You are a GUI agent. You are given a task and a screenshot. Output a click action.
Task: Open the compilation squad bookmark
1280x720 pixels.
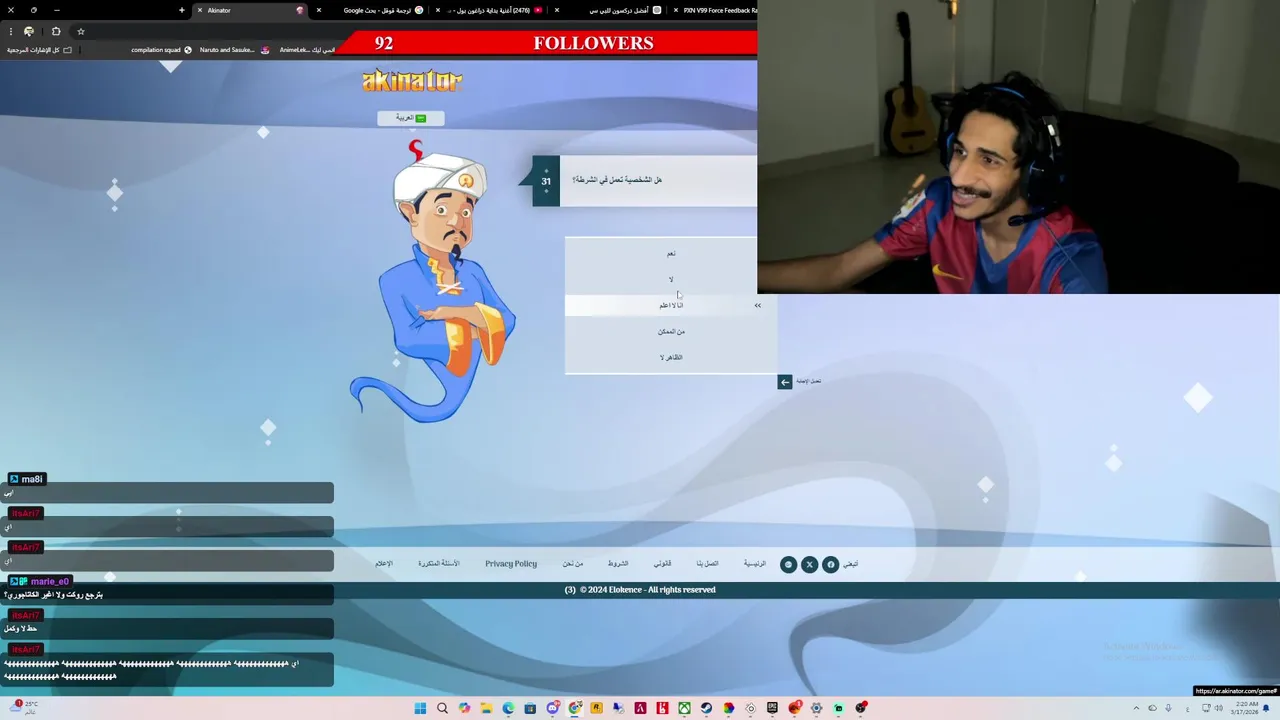[x=161, y=50]
